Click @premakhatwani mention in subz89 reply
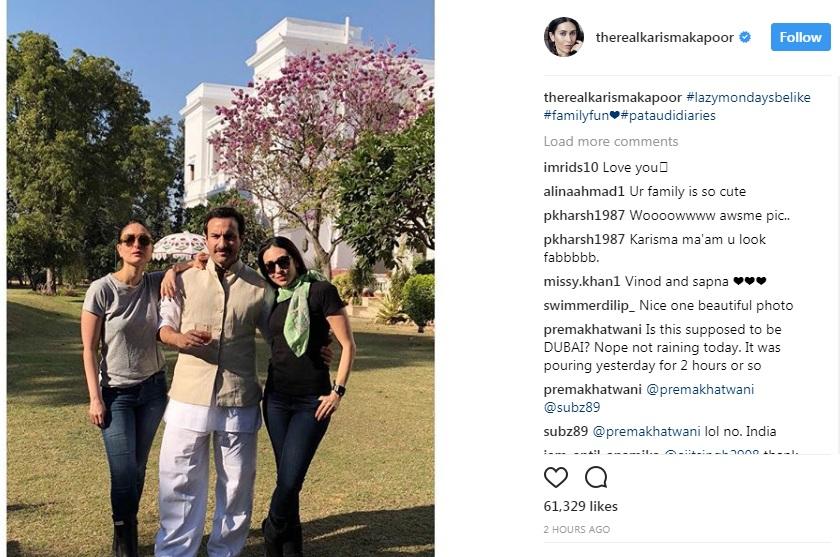840x557 pixels. tap(647, 432)
